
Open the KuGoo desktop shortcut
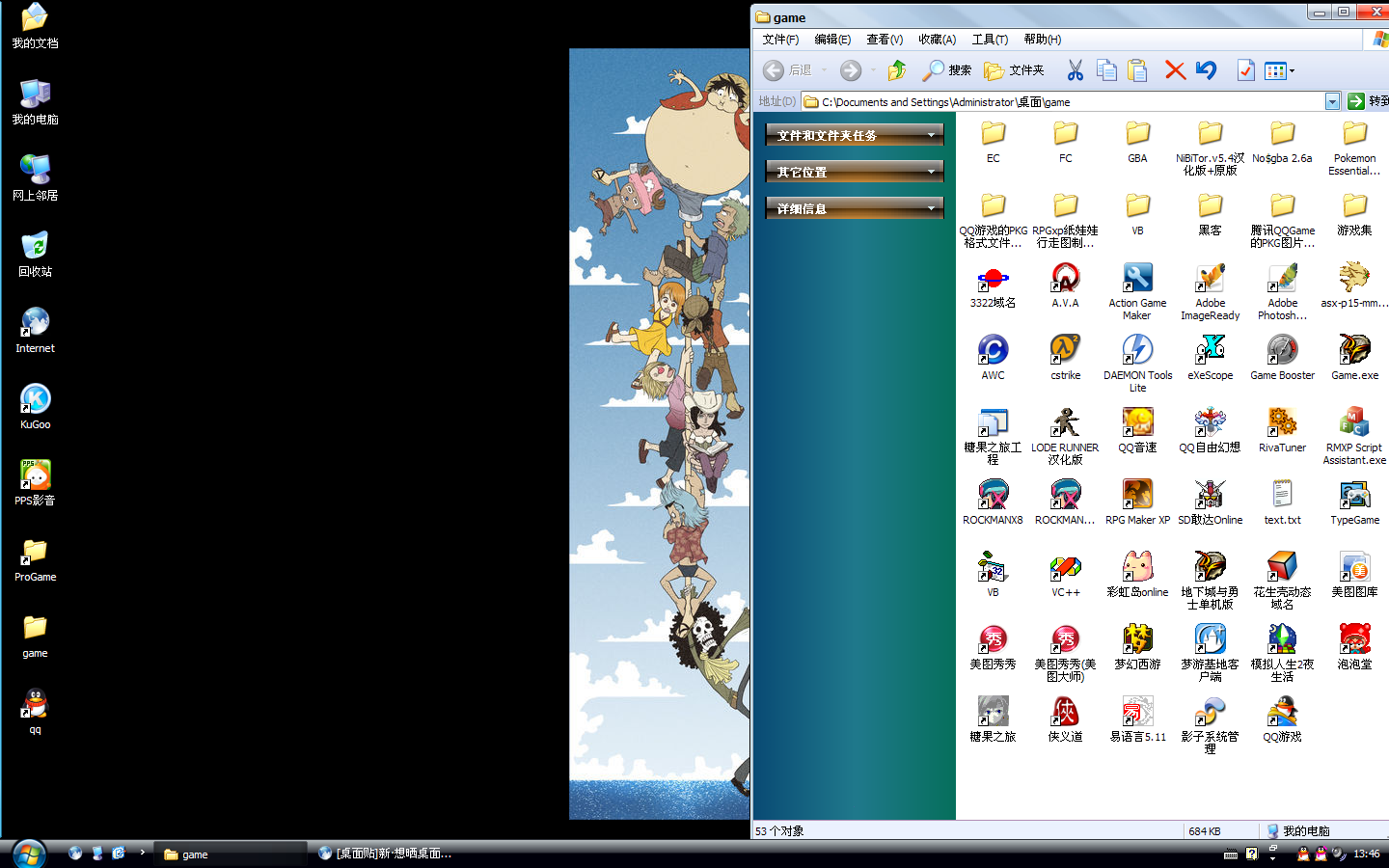(x=36, y=406)
